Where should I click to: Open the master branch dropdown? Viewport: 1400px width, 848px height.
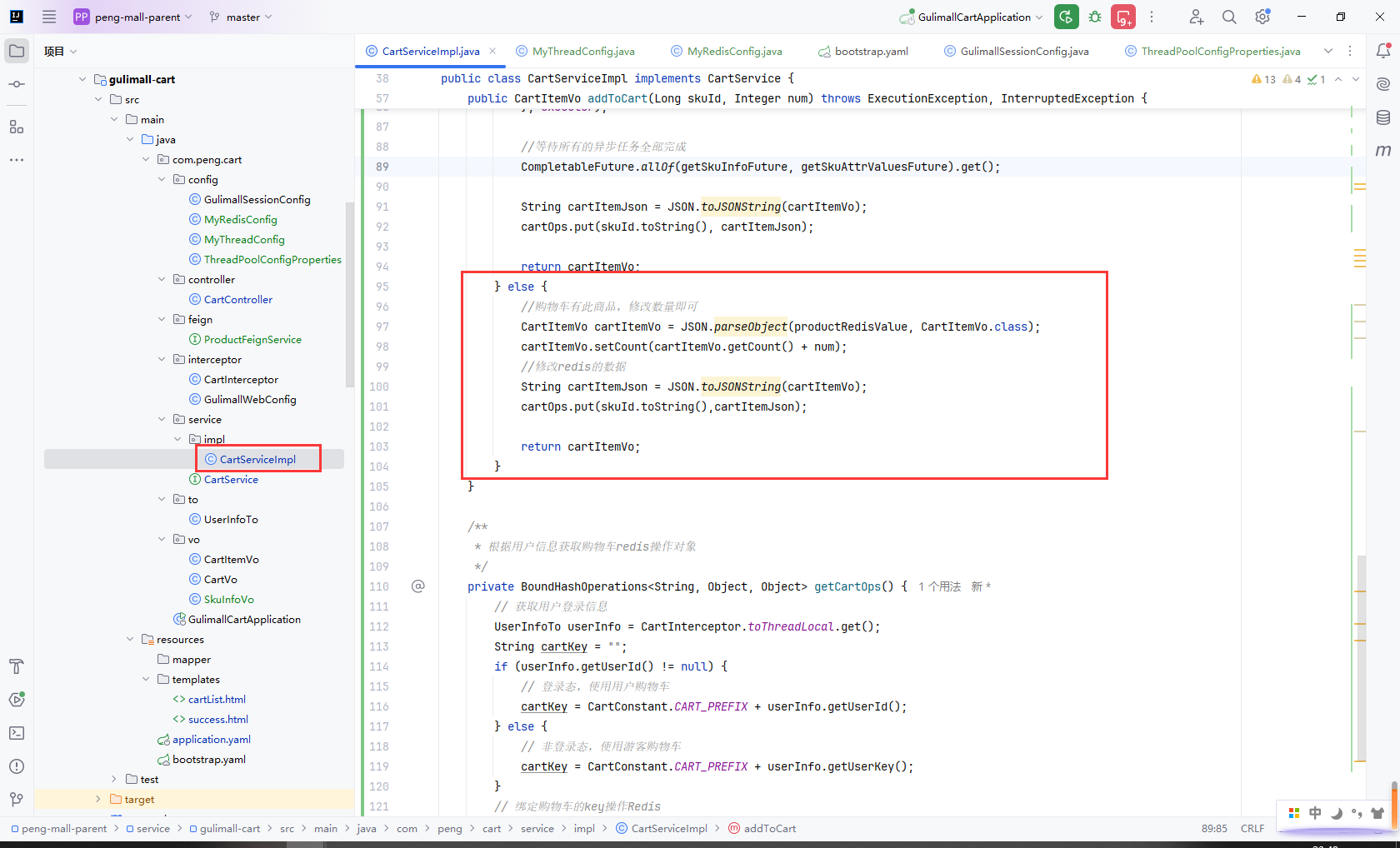(x=241, y=17)
